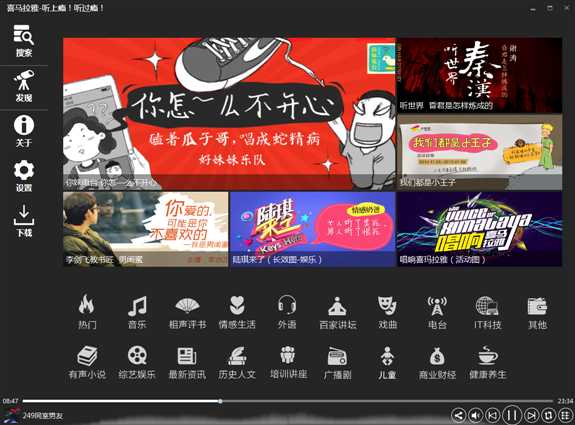The height and width of the screenshot is (425, 575).
Task: Click the now-playing title 249房室男友
Action: [x=43, y=415]
